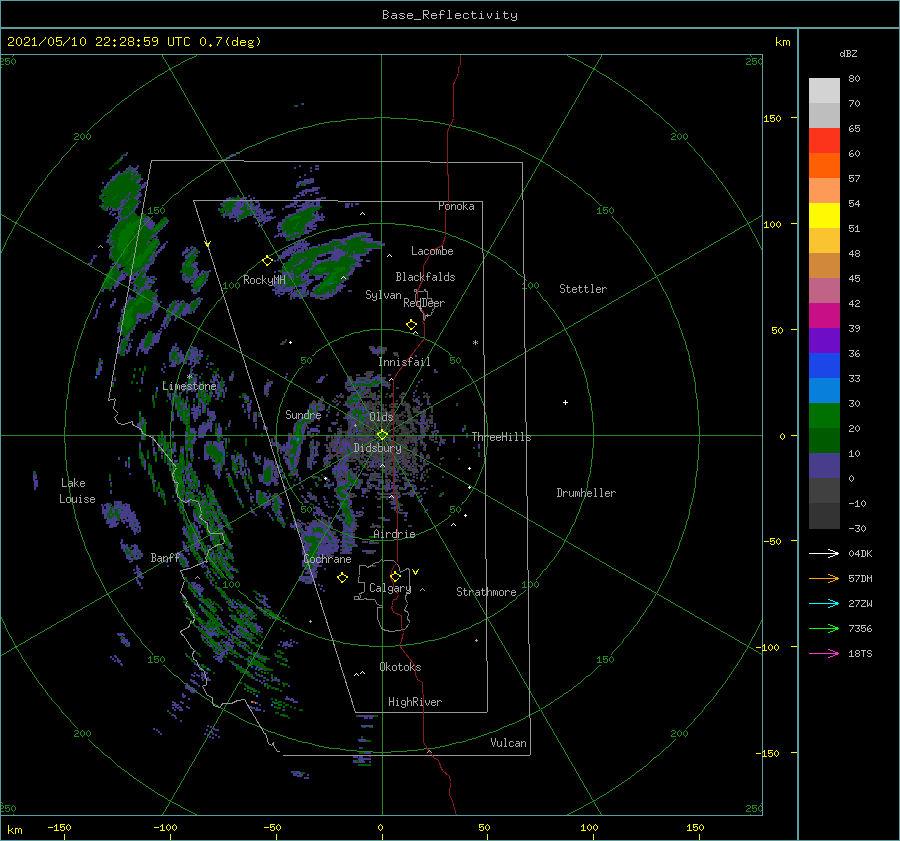Click the white 04DK arrow in legend
This screenshot has height=841, width=900.
pos(824,553)
